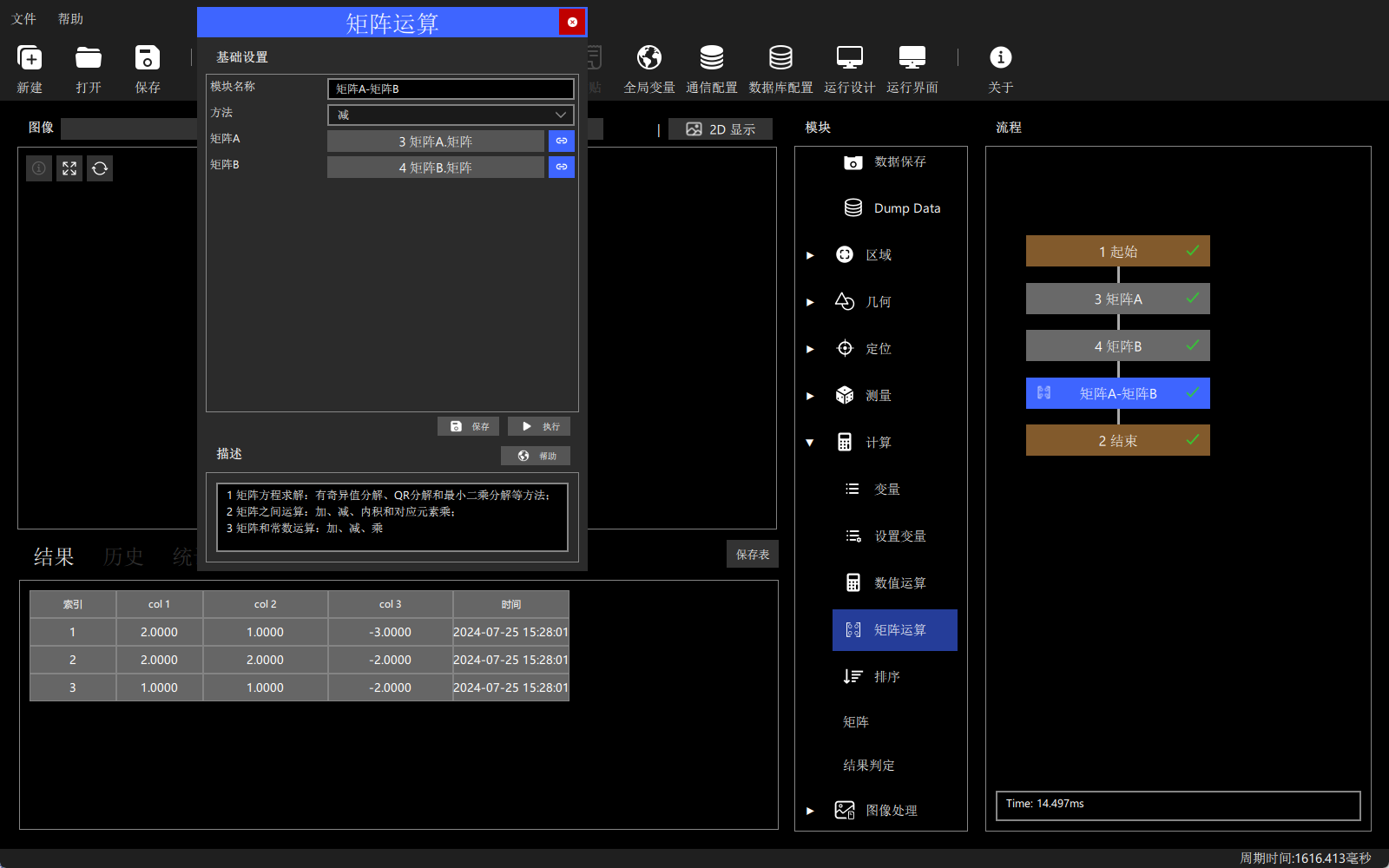
Task: Expand the 区域 module category
Action: [810, 255]
